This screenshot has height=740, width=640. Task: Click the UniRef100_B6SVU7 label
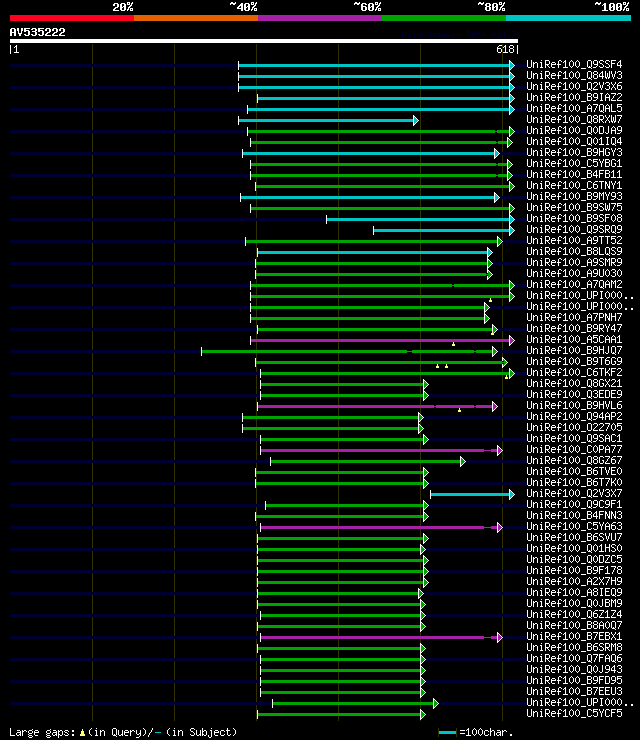click(574, 537)
